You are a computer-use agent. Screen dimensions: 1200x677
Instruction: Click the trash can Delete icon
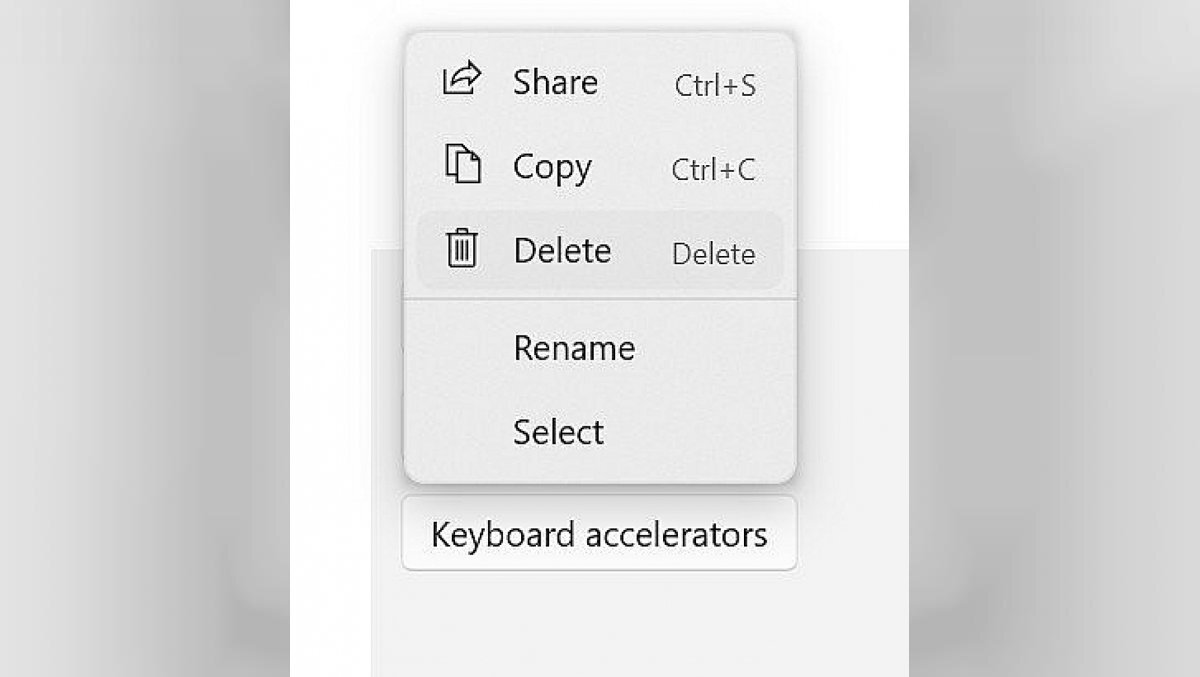(462, 248)
